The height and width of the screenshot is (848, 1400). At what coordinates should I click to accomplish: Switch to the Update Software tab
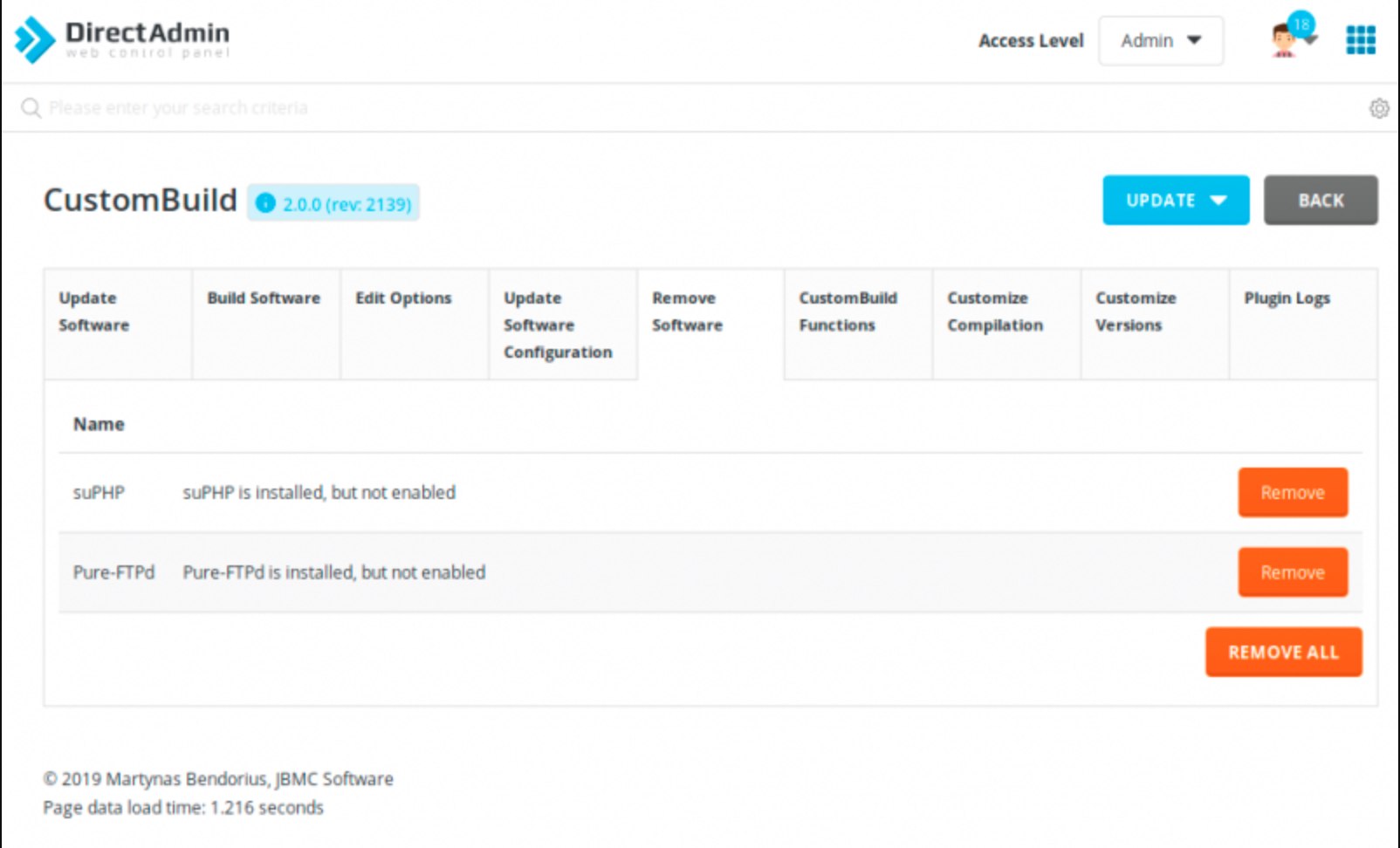(118, 324)
